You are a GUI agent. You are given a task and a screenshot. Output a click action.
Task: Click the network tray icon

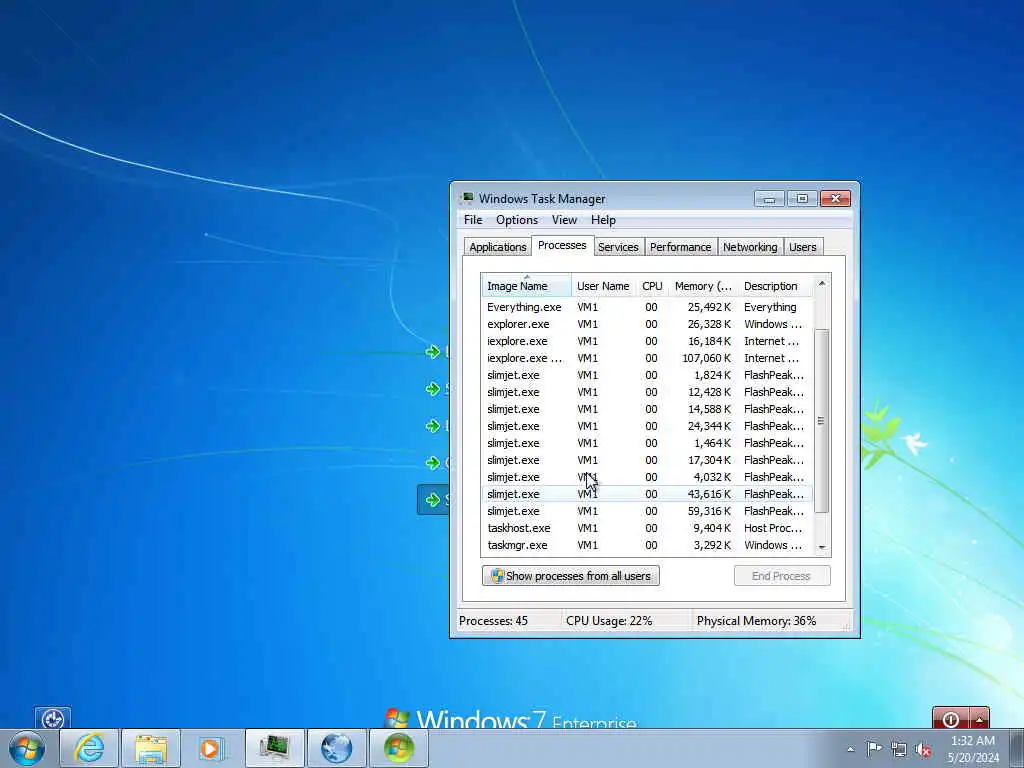point(899,750)
